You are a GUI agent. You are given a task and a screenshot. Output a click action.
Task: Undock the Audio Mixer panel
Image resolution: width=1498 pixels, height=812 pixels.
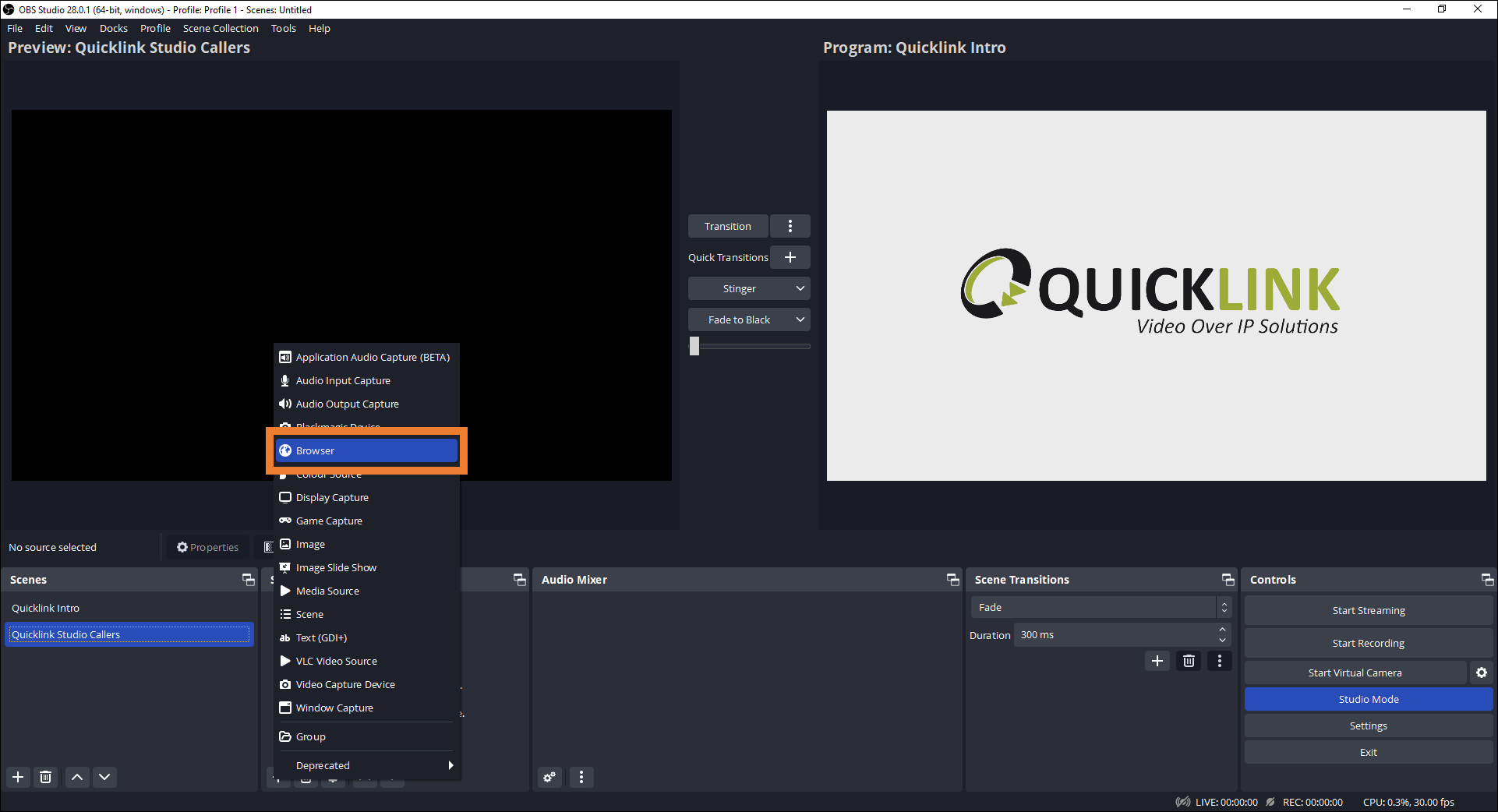952,580
